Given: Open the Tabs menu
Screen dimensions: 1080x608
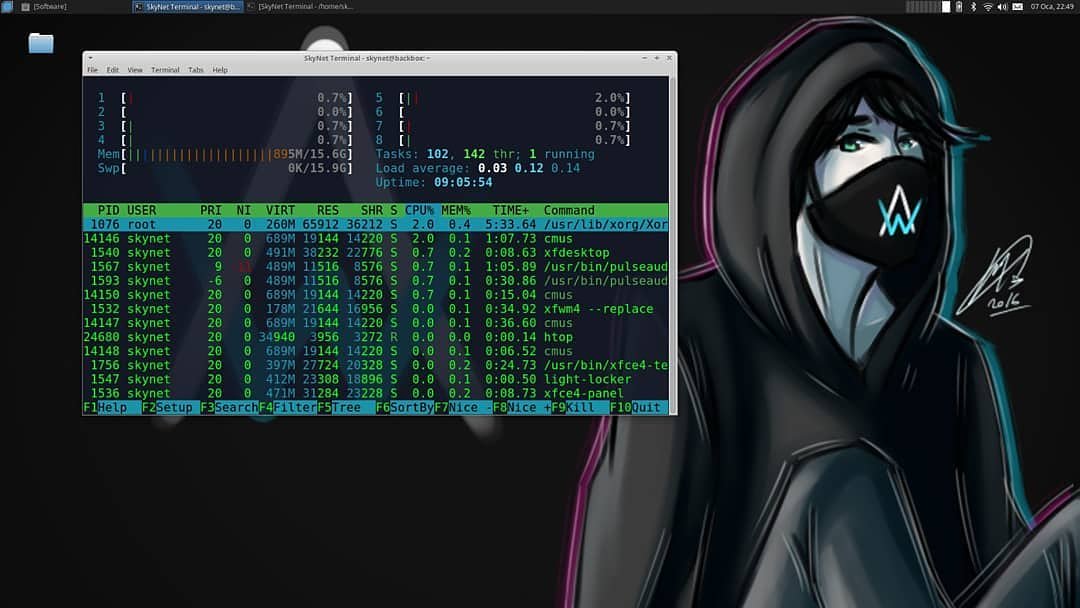Looking at the screenshot, I should pos(195,70).
